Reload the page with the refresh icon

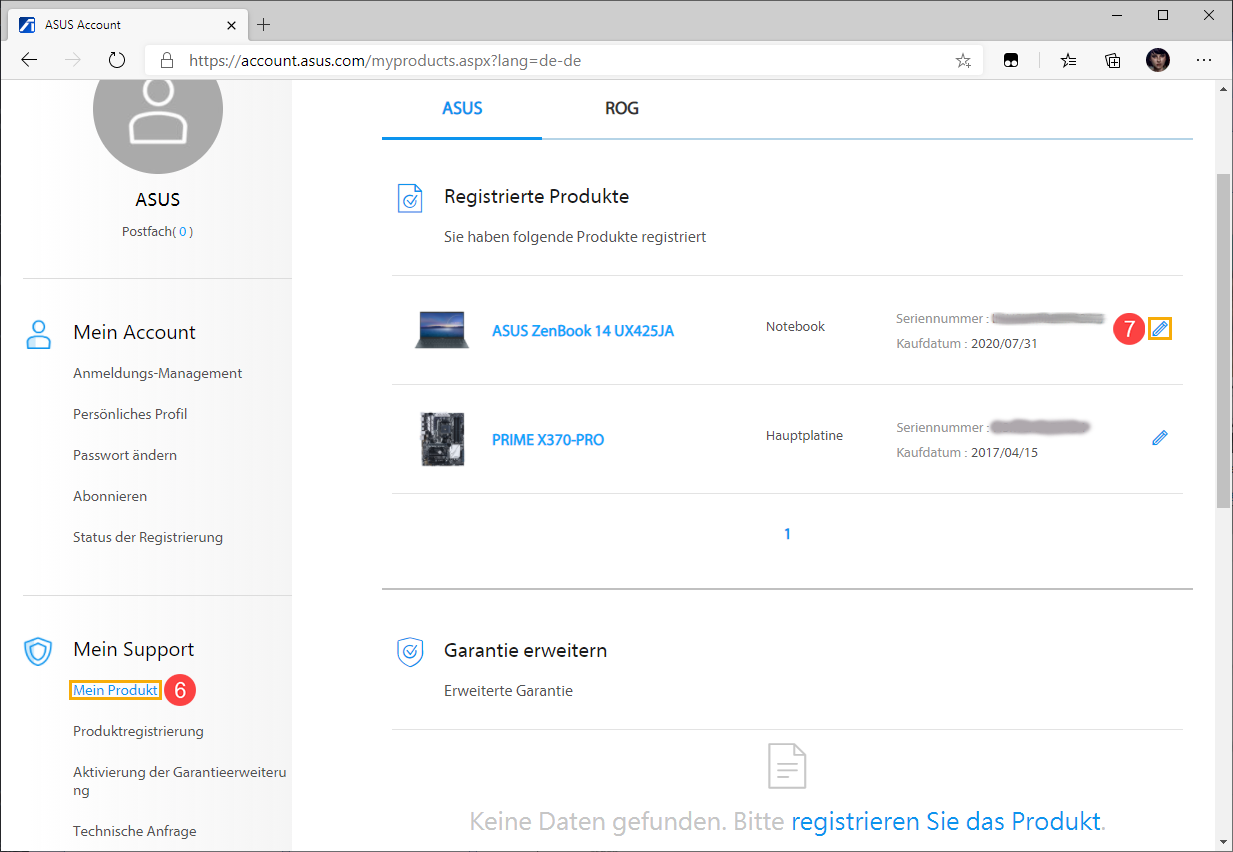[117, 60]
